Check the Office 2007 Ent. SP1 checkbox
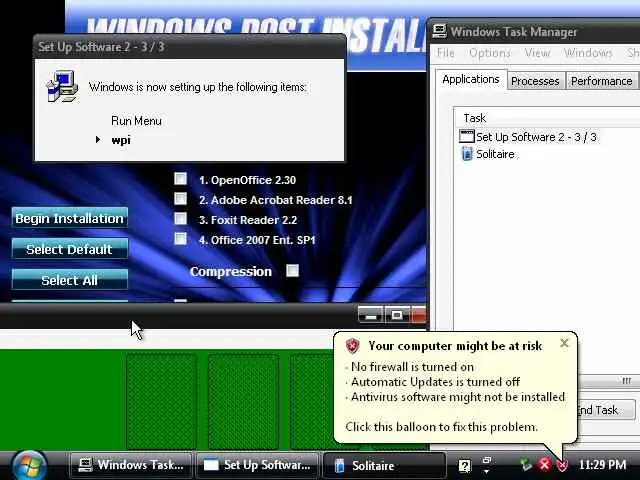The height and width of the screenshot is (480, 640). click(x=180, y=239)
